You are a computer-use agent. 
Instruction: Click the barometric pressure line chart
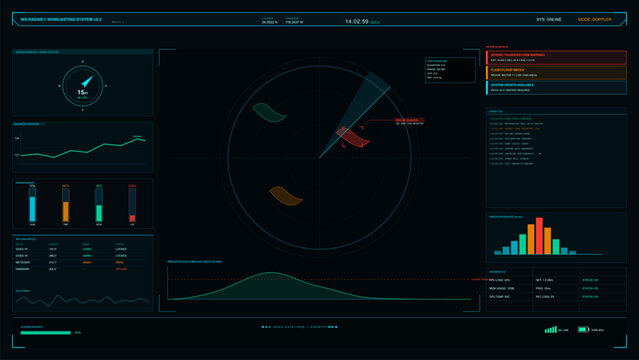[x=83, y=148]
